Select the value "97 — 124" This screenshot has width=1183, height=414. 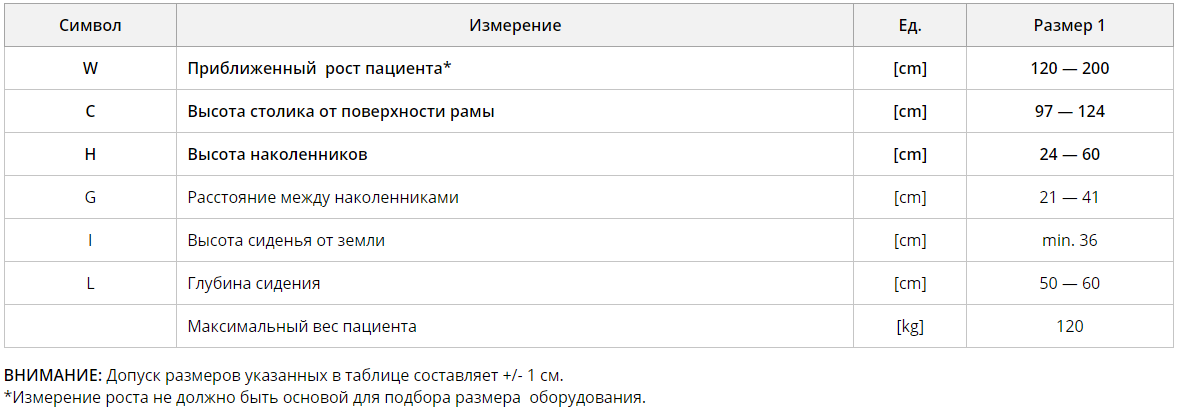[1069, 112]
